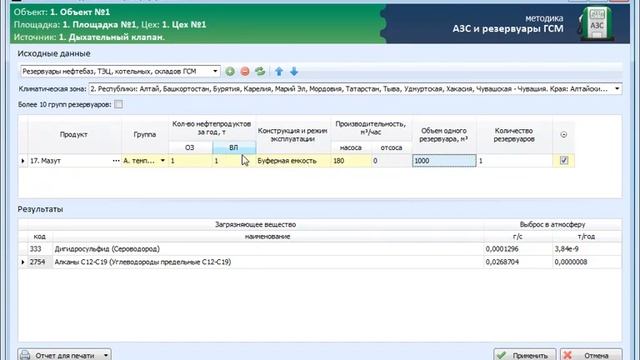Click the printer icon on Отчет для печати
Viewport: 640px width, 360px height.
[25, 355]
